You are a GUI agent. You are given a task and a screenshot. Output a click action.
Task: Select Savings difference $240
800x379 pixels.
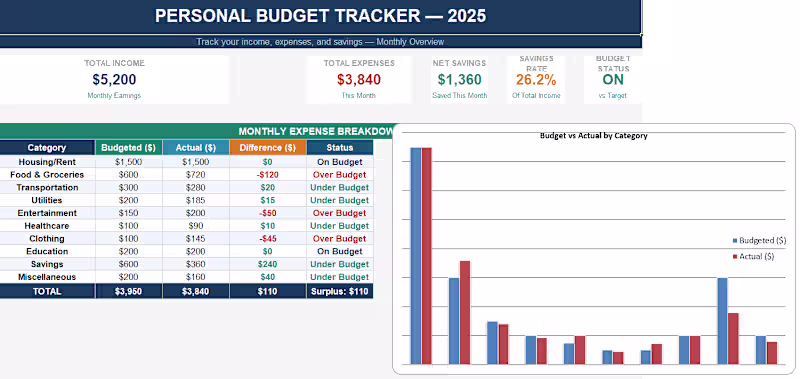coord(268,264)
